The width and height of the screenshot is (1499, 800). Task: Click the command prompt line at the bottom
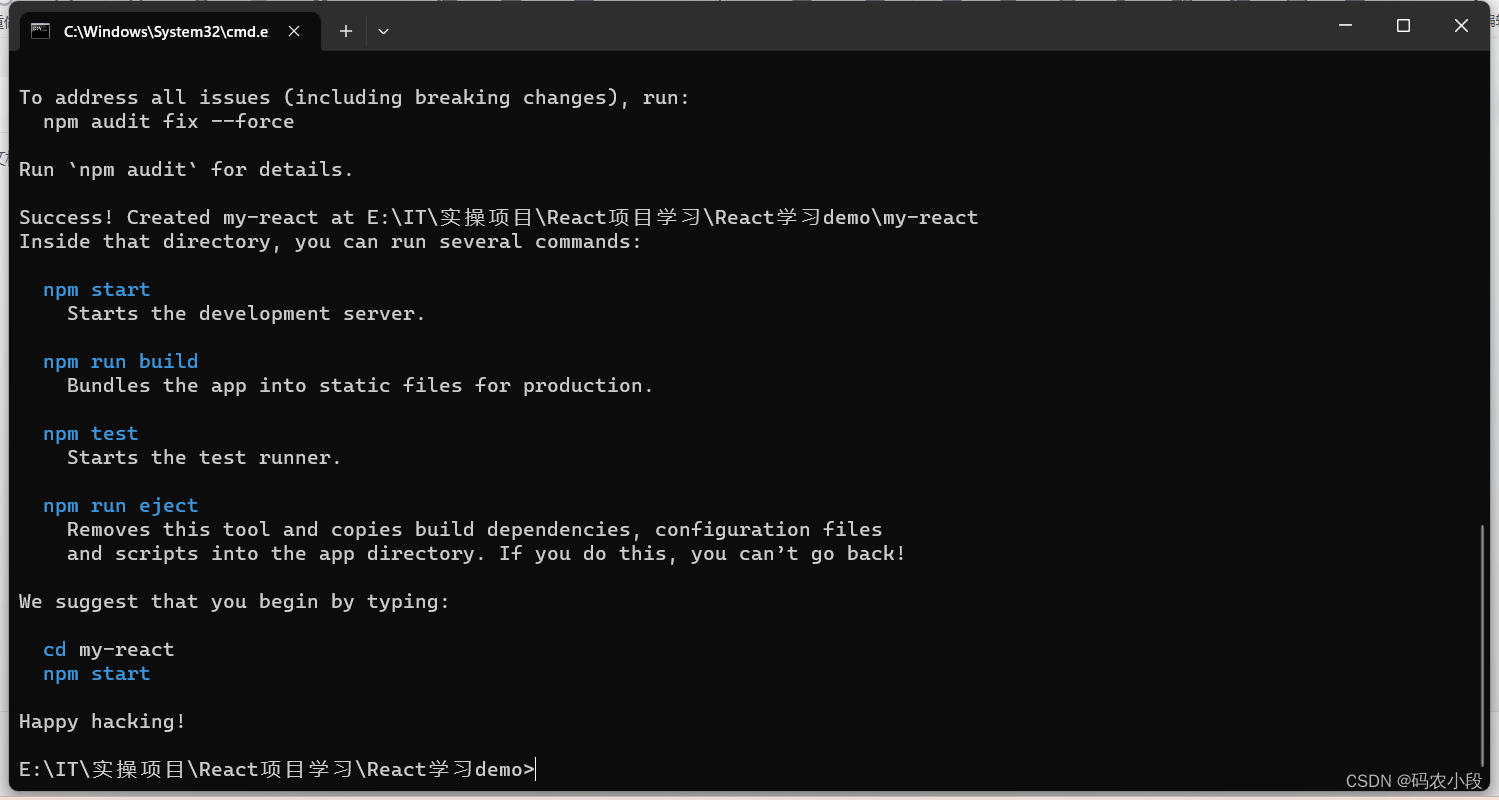point(275,769)
